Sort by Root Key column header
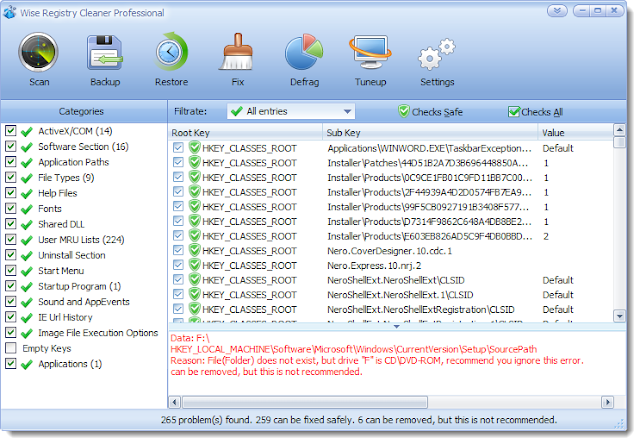 click(245, 133)
